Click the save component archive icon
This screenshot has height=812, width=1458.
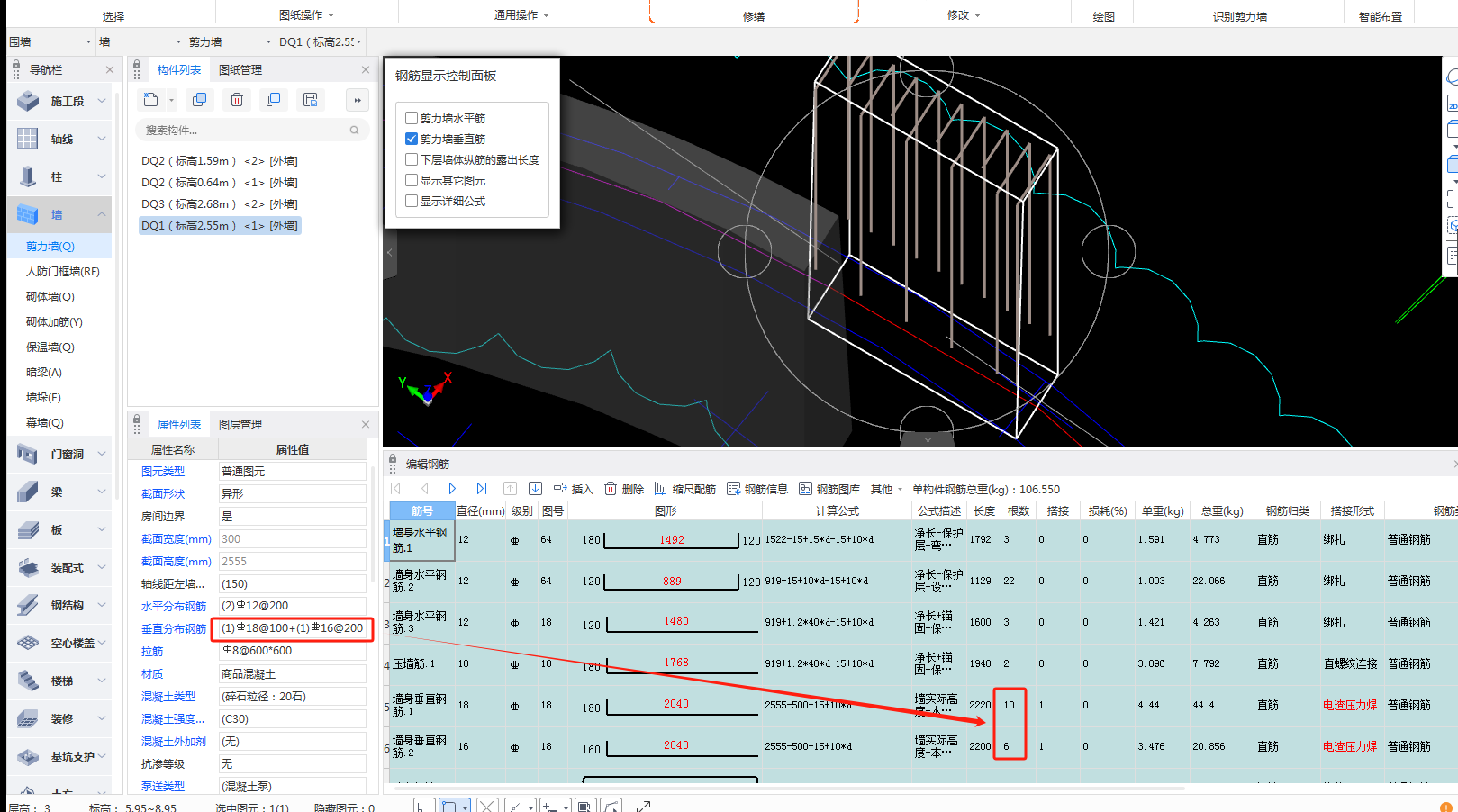pos(311,100)
